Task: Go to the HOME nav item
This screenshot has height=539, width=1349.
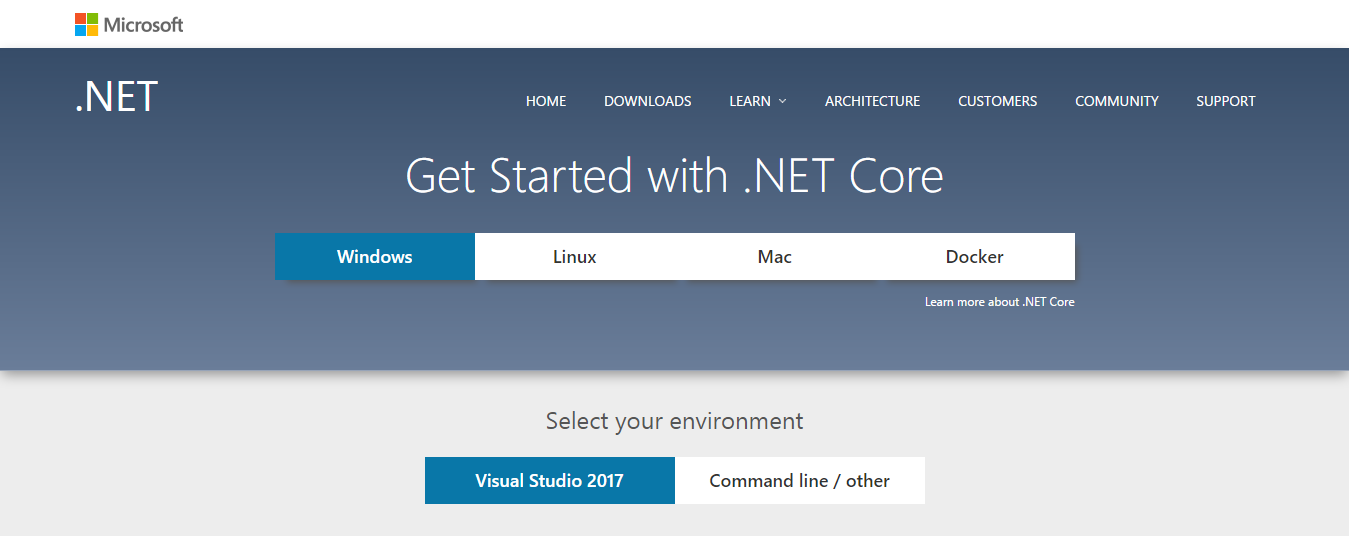Action: pyautogui.click(x=546, y=101)
